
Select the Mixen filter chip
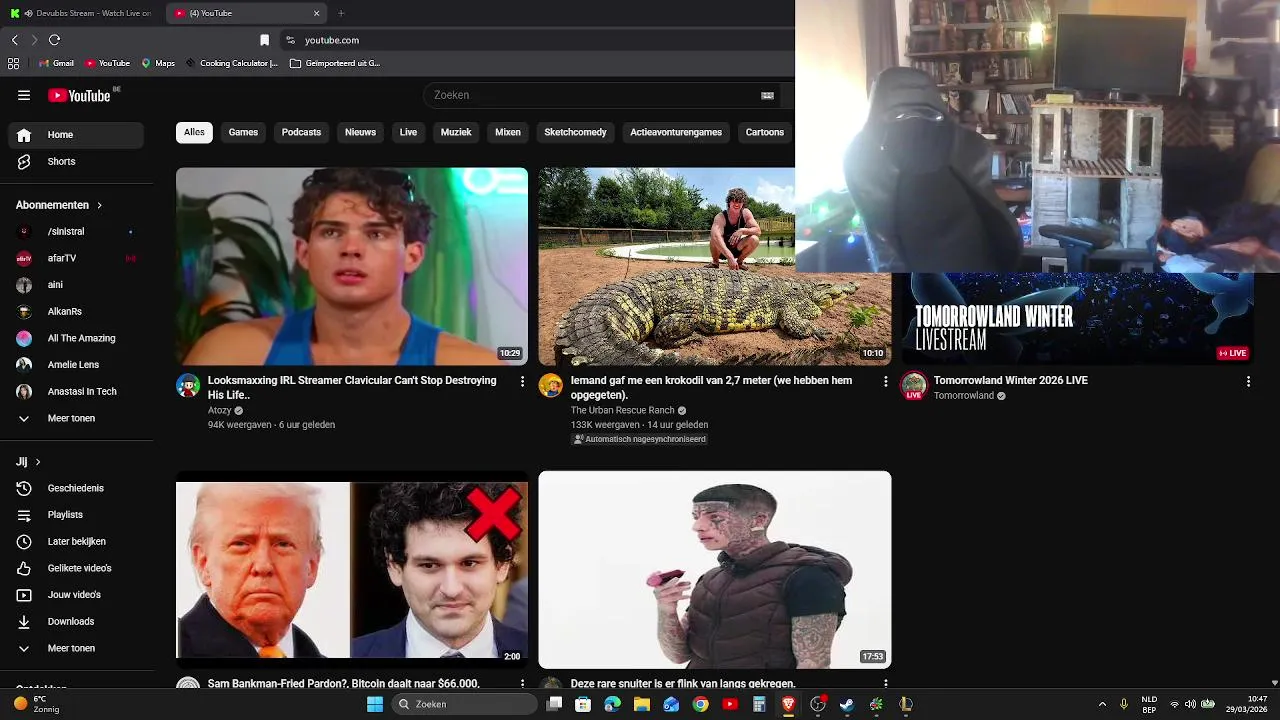click(x=508, y=132)
